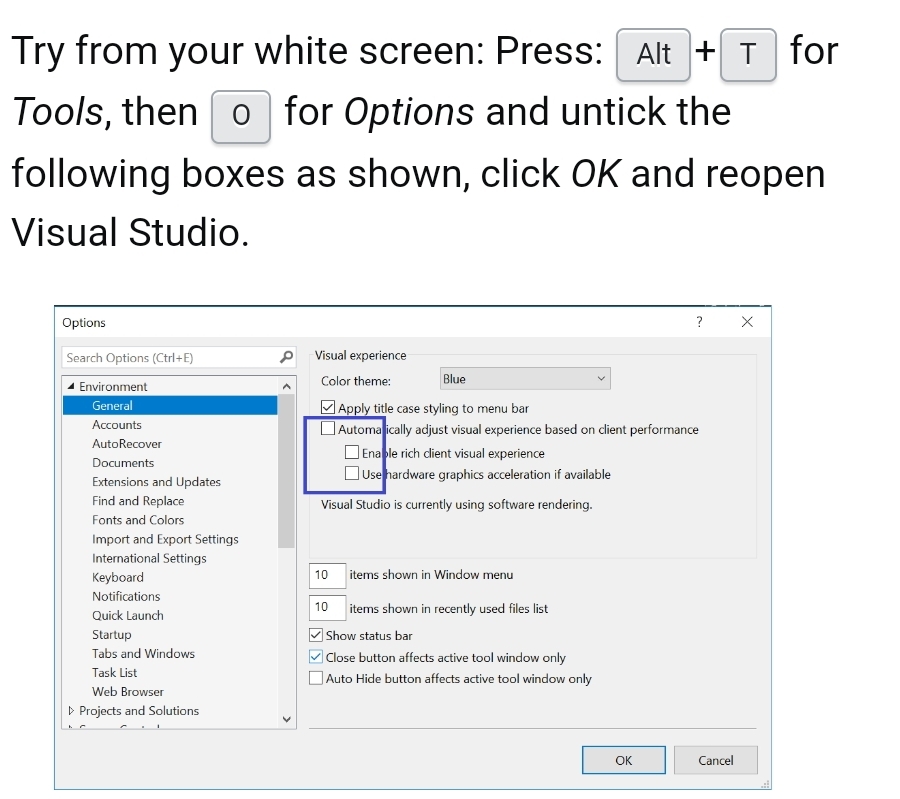The height and width of the screenshot is (799, 900).
Task: Open Find and Replace settings
Action: coord(138,501)
